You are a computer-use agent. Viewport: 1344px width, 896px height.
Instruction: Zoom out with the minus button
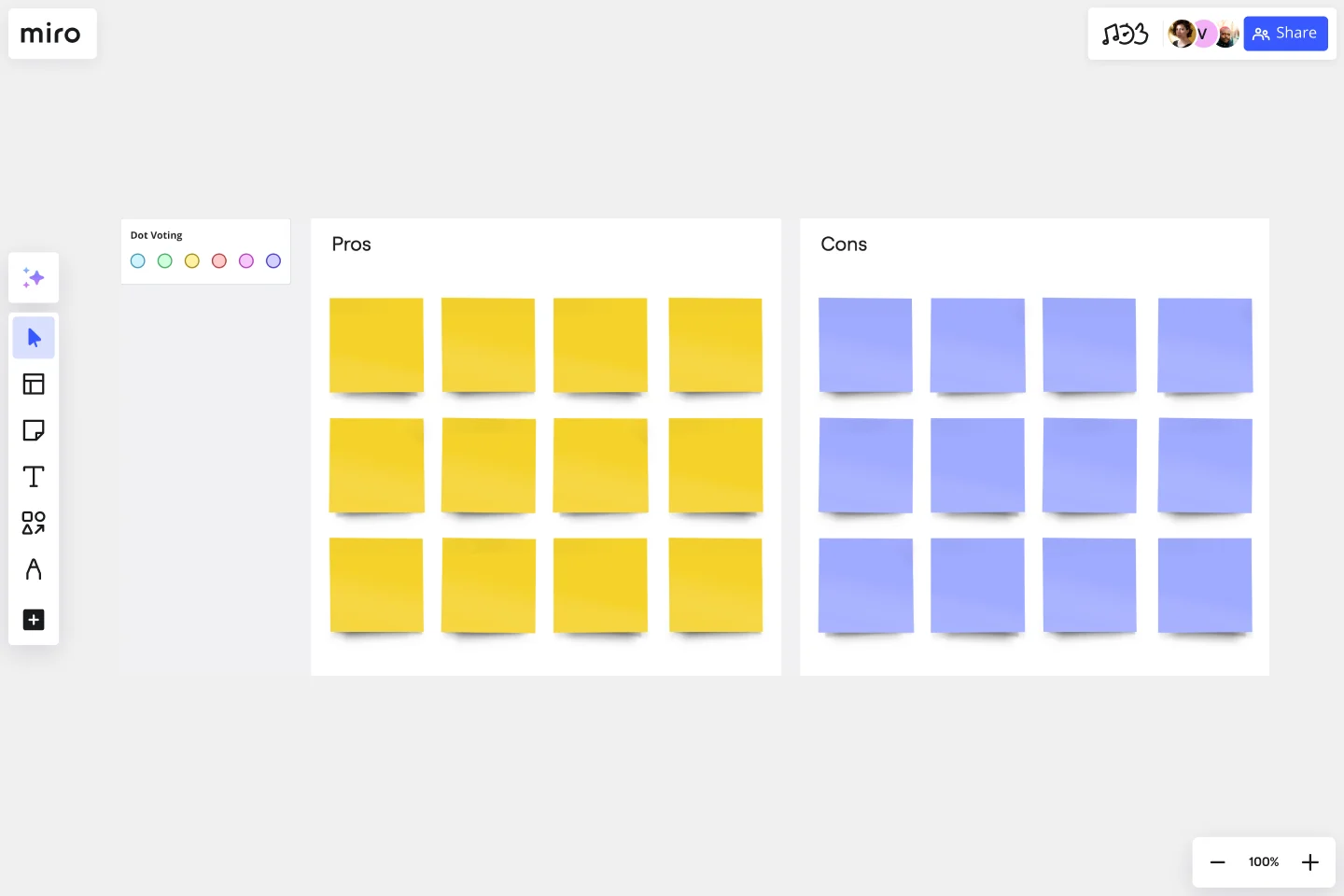coord(1217,862)
